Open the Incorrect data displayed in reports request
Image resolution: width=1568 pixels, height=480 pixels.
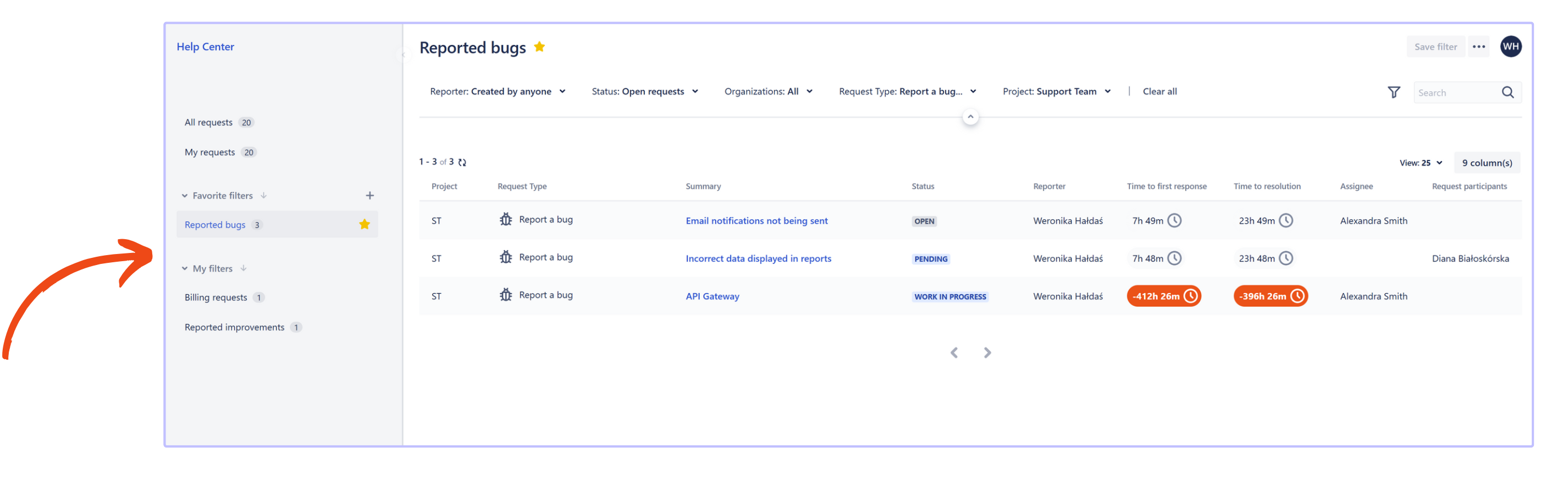758,258
